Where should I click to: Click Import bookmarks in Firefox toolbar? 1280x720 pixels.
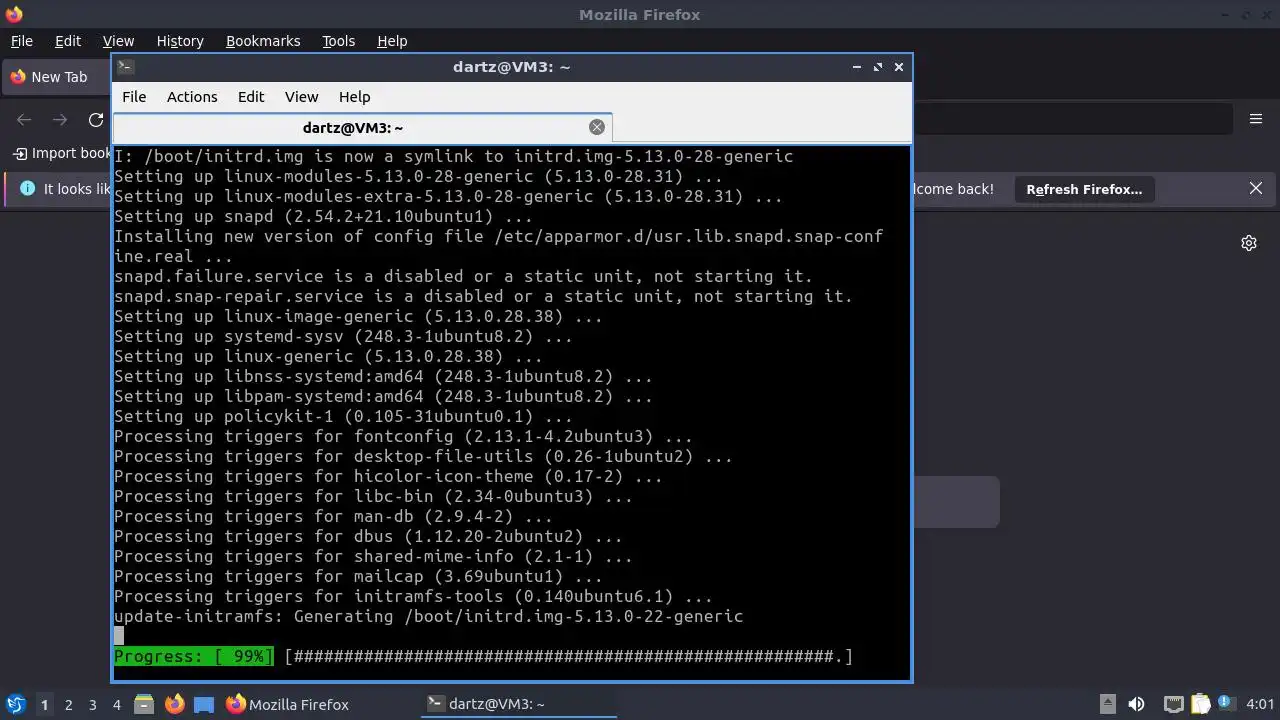click(62, 153)
